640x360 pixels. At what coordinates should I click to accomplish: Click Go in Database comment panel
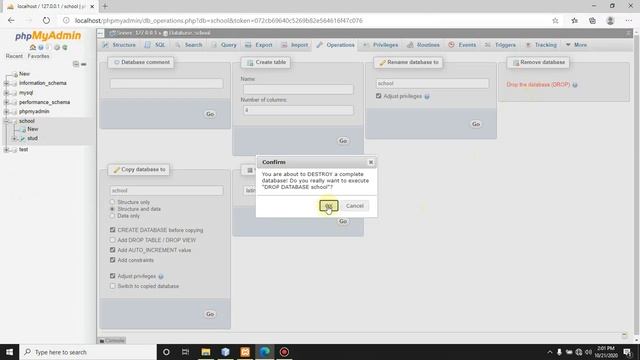210,114
